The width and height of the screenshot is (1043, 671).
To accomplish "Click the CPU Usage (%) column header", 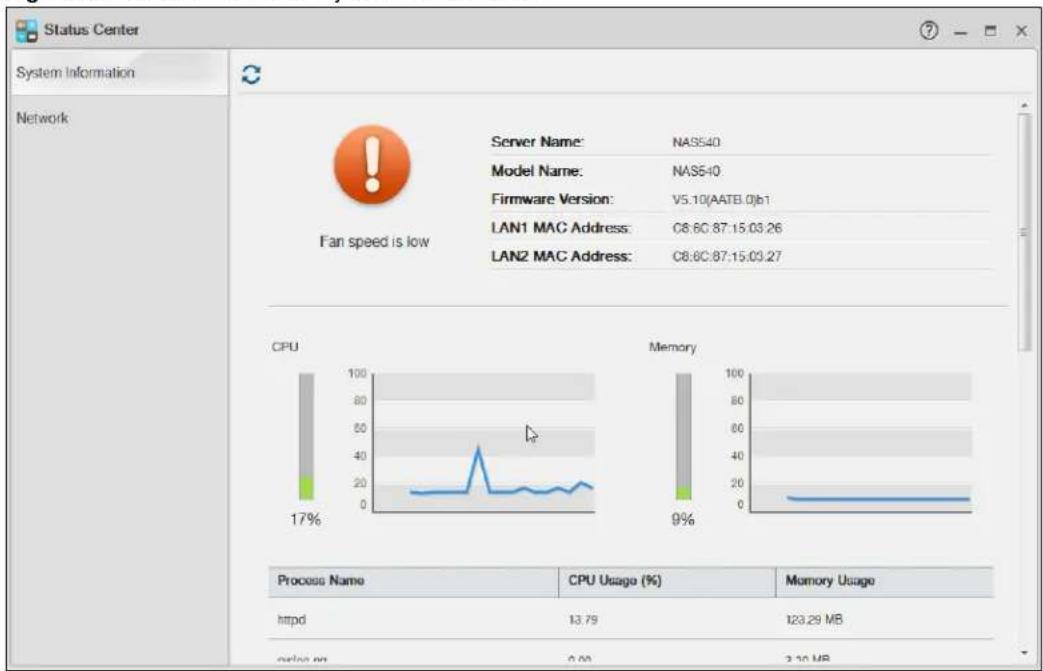I will coord(667,581).
